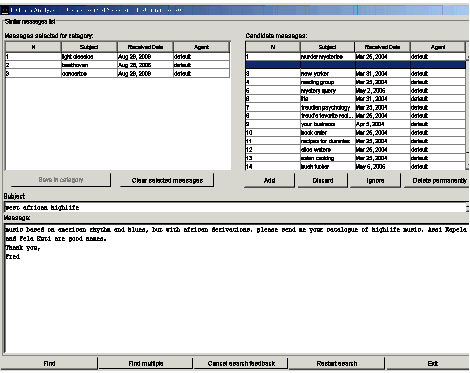Select the third selected message, dated Aug 28
The height and width of the screenshot is (373, 470).
117,73
